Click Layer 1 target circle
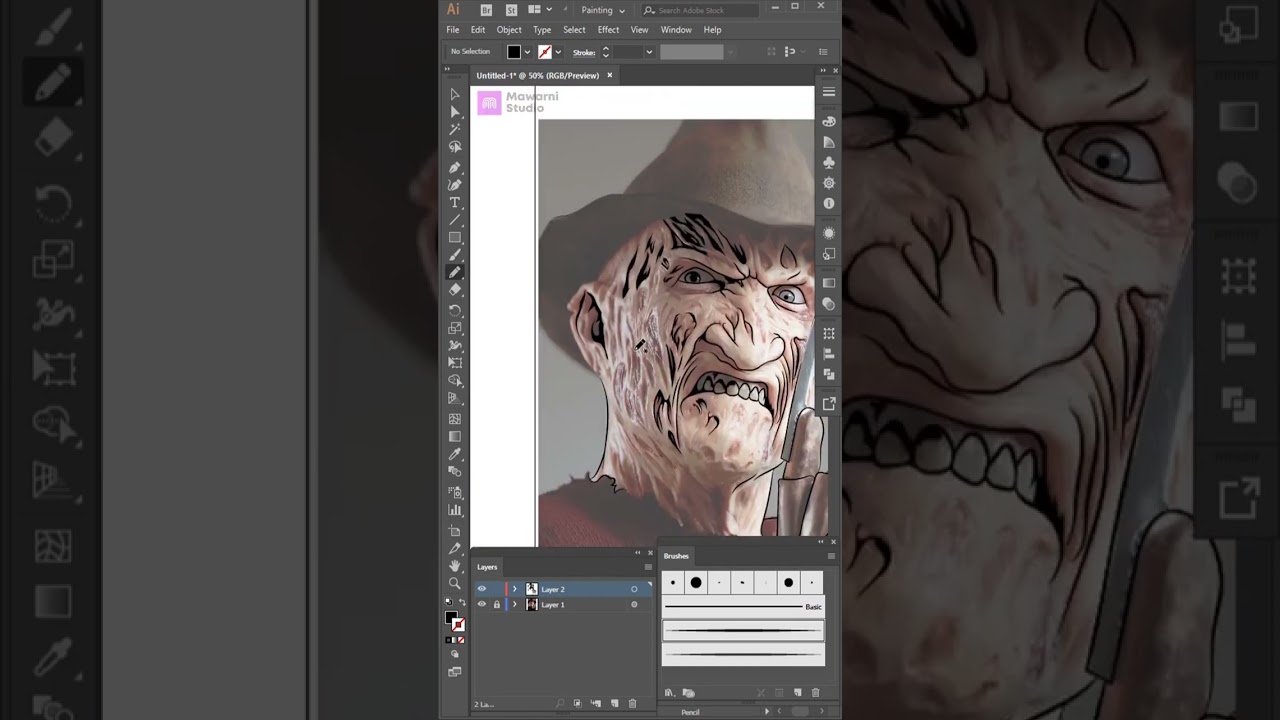 [634, 604]
